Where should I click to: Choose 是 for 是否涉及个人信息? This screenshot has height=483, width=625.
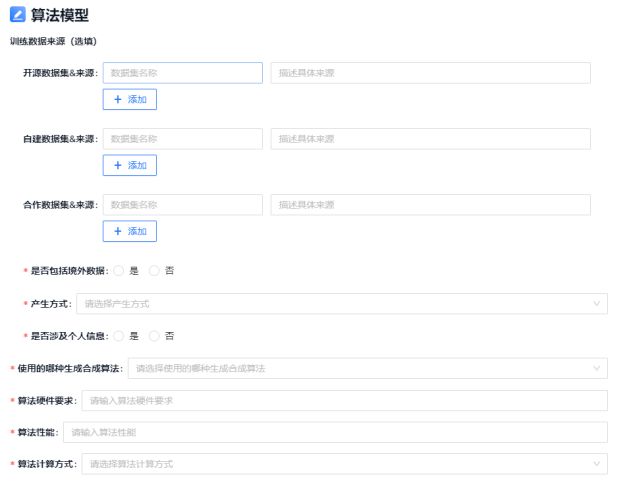pos(119,336)
